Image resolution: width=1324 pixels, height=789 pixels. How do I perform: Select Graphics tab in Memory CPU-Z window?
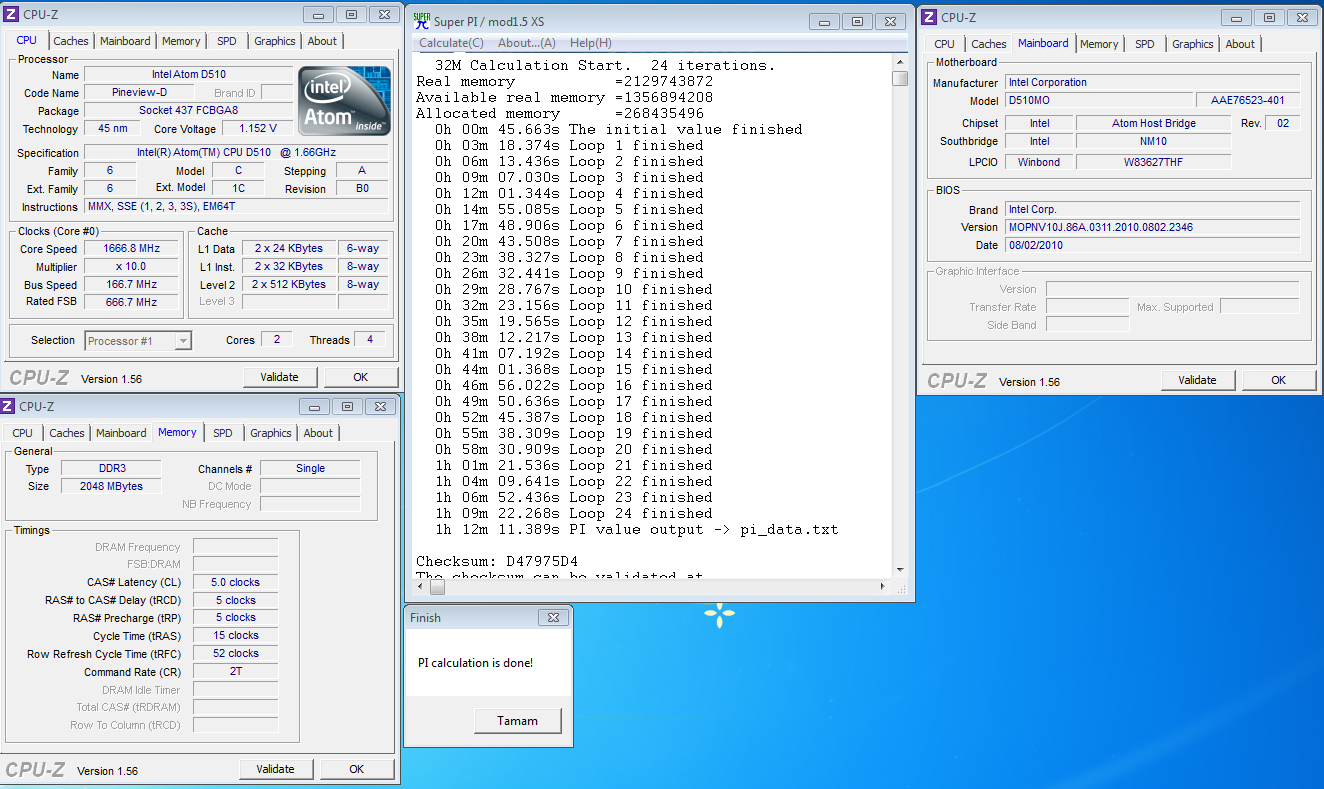(271, 433)
